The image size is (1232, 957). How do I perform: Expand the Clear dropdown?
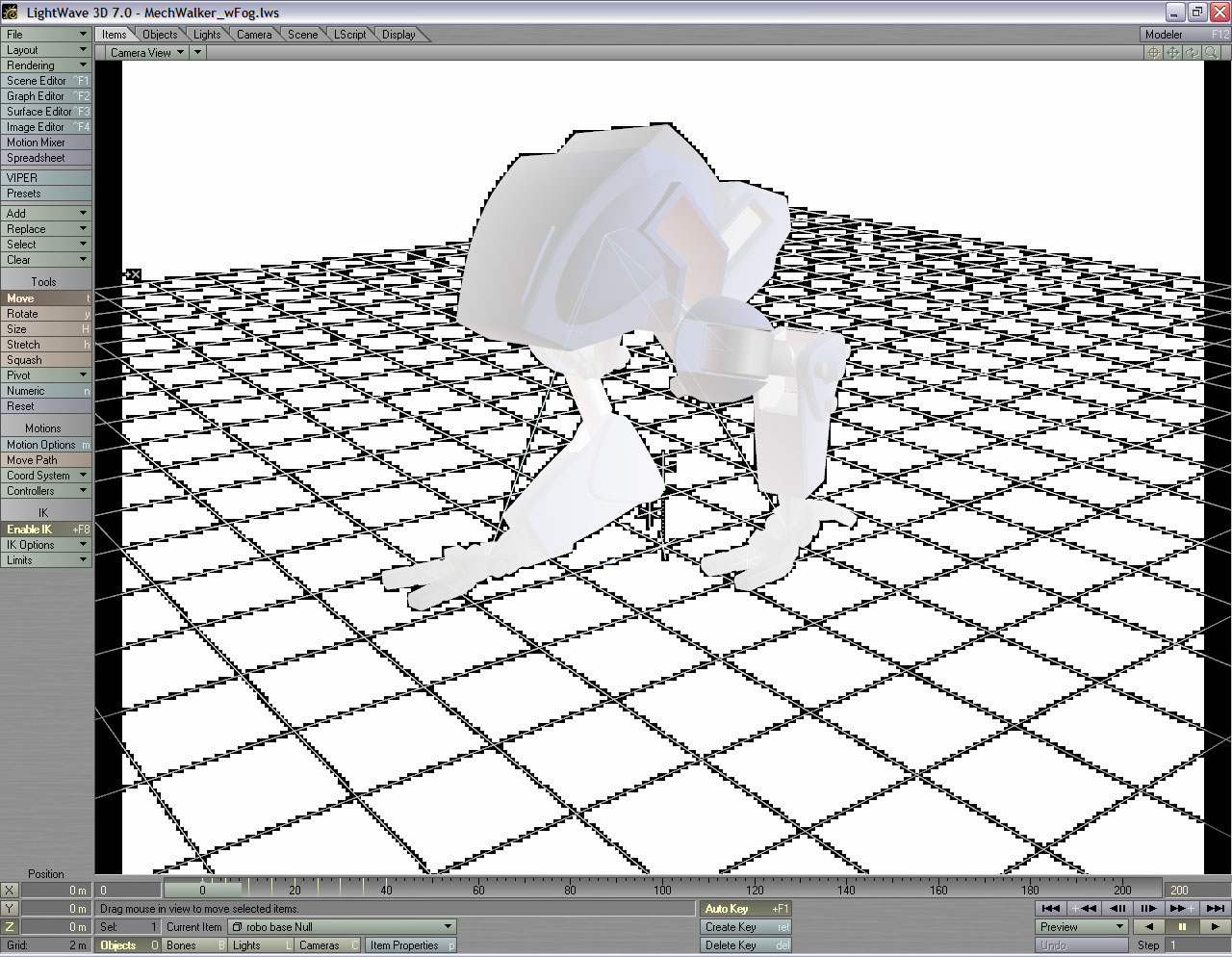point(46,260)
